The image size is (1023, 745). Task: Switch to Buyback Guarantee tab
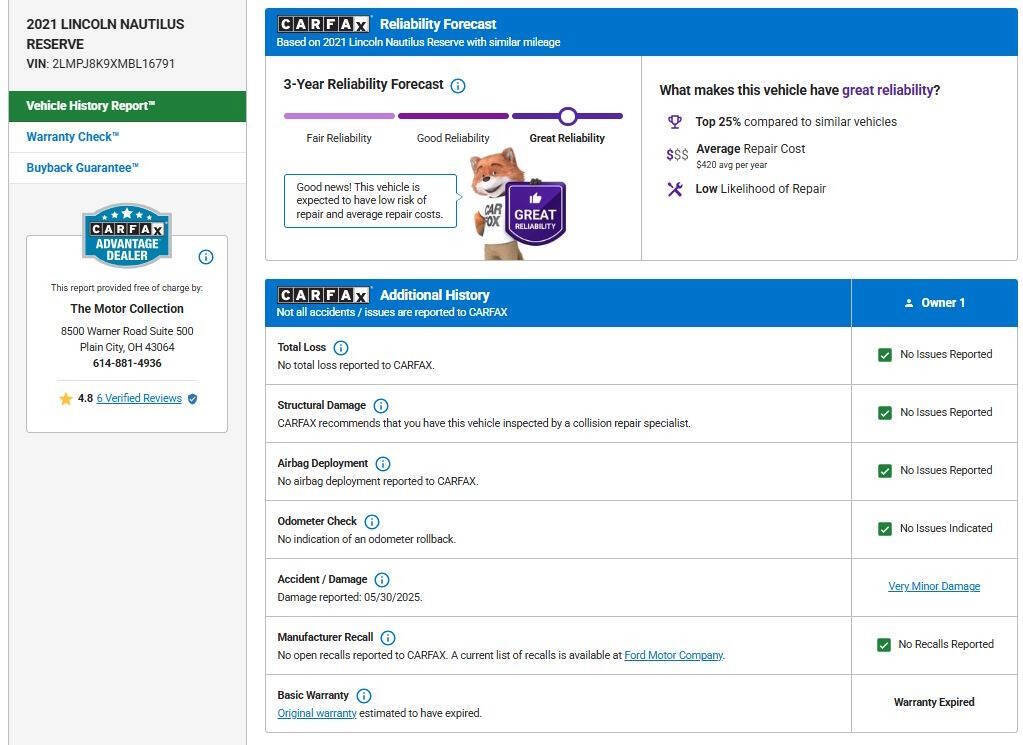[x=83, y=168]
